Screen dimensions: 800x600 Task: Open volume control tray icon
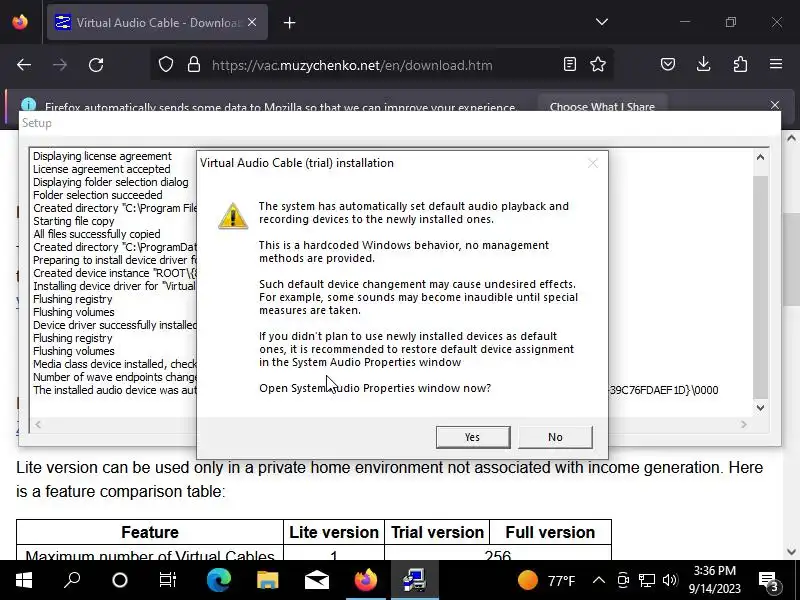point(669,580)
